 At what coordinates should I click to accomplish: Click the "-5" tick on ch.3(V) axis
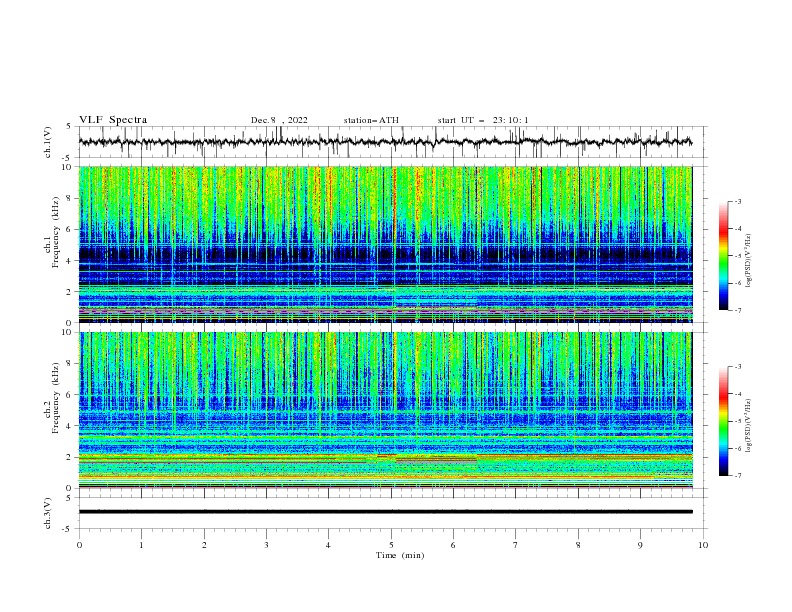coord(68,529)
